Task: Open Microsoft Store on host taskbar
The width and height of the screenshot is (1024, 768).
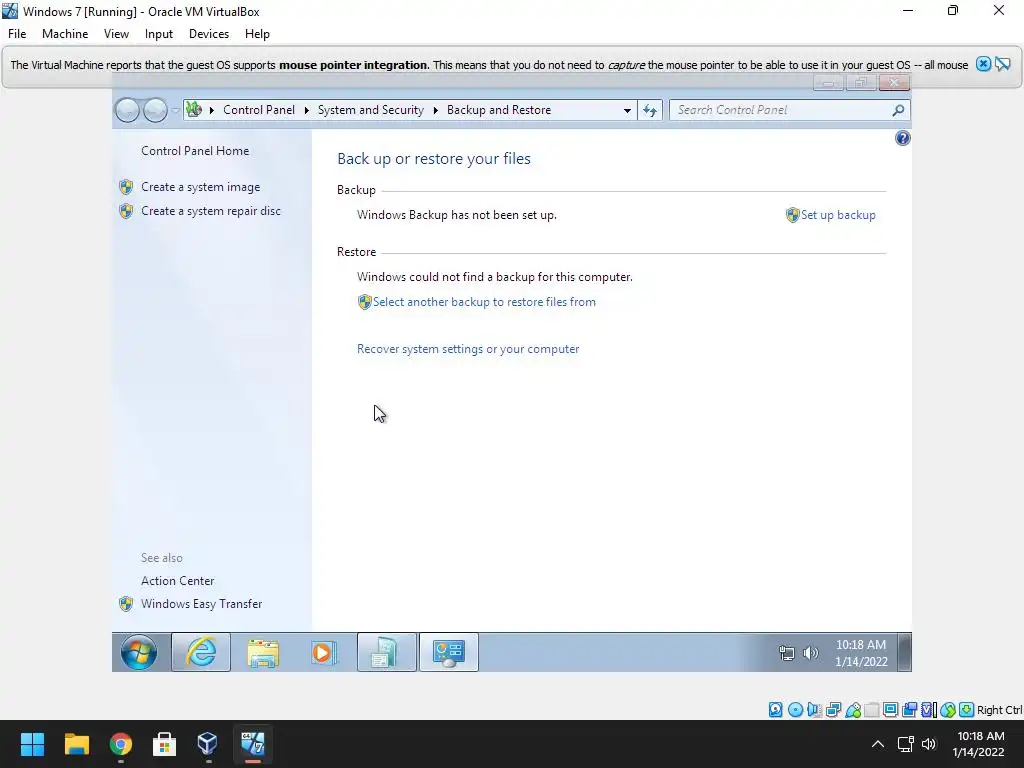Action: click(164, 744)
